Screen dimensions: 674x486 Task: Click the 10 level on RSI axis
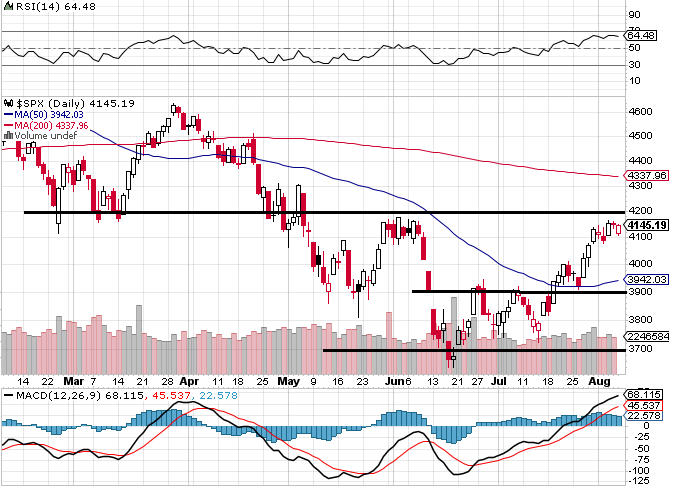634,81
